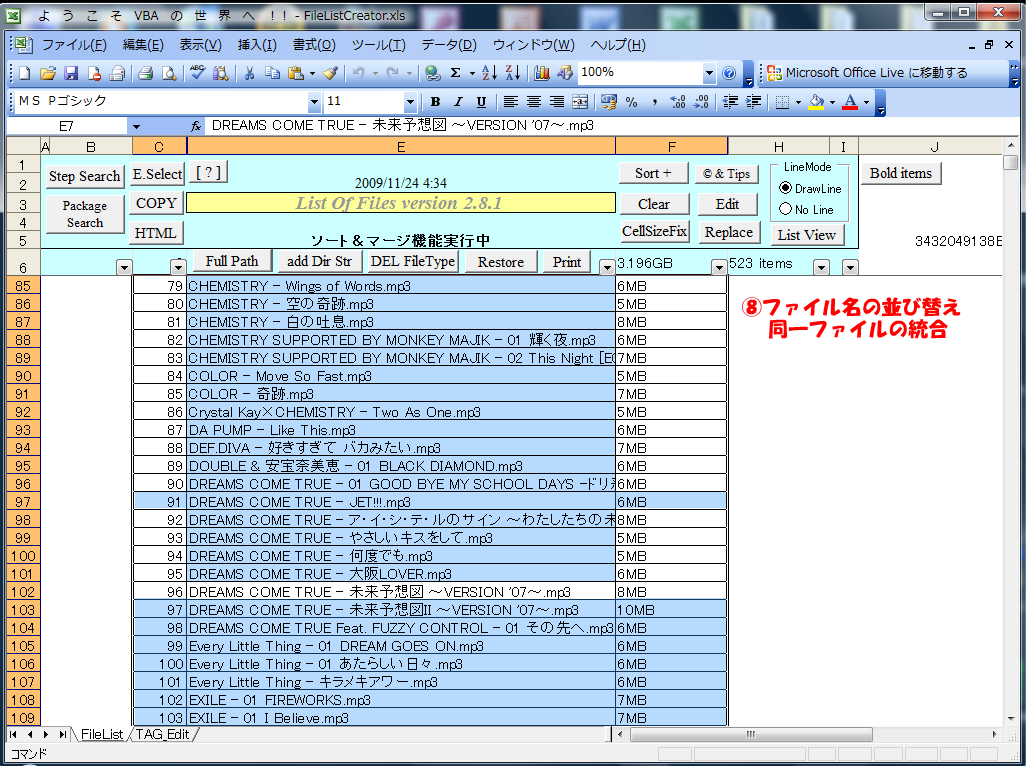Click the Paste clipboard icon
Image resolution: width=1026 pixels, height=766 pixels.
296,73
